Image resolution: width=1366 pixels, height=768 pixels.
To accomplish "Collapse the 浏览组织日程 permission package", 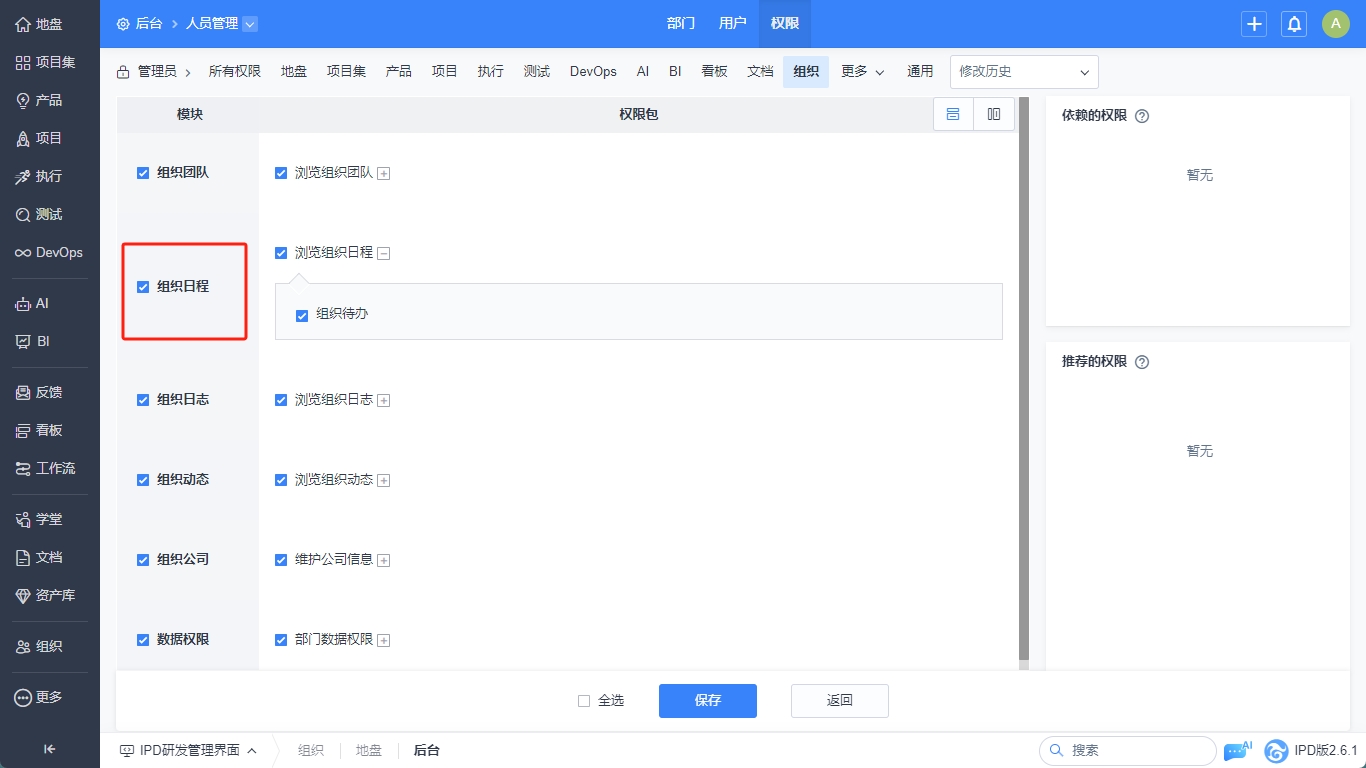I will [384, 254].
